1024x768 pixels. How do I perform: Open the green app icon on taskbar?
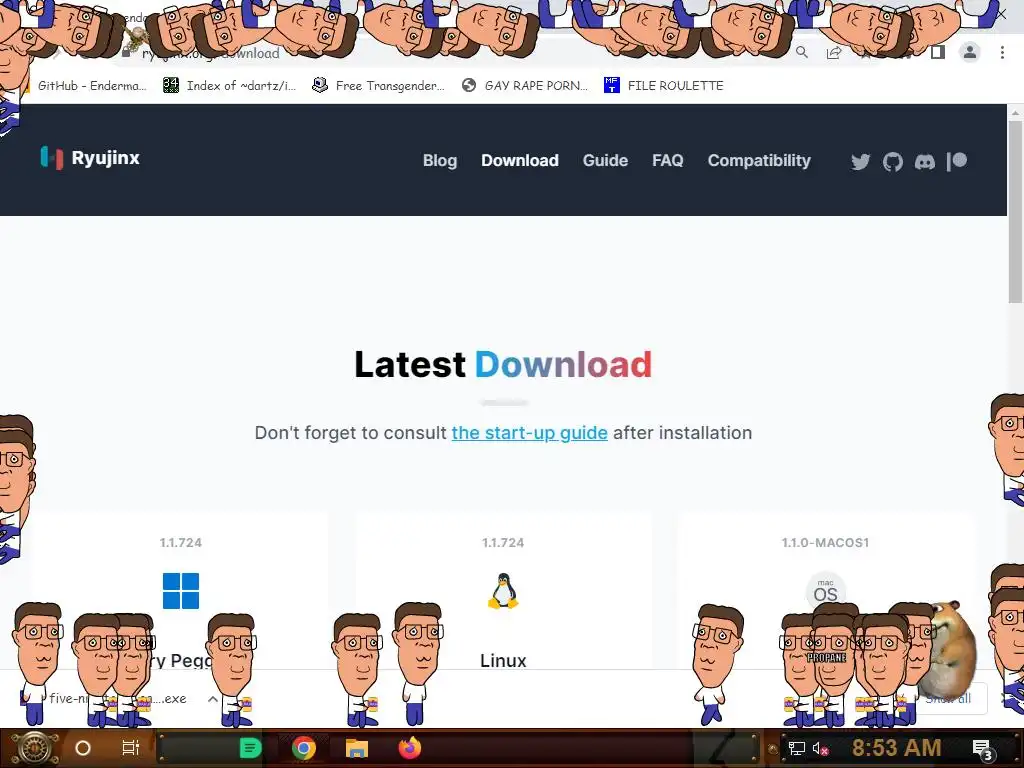click(x=250, y=748)
